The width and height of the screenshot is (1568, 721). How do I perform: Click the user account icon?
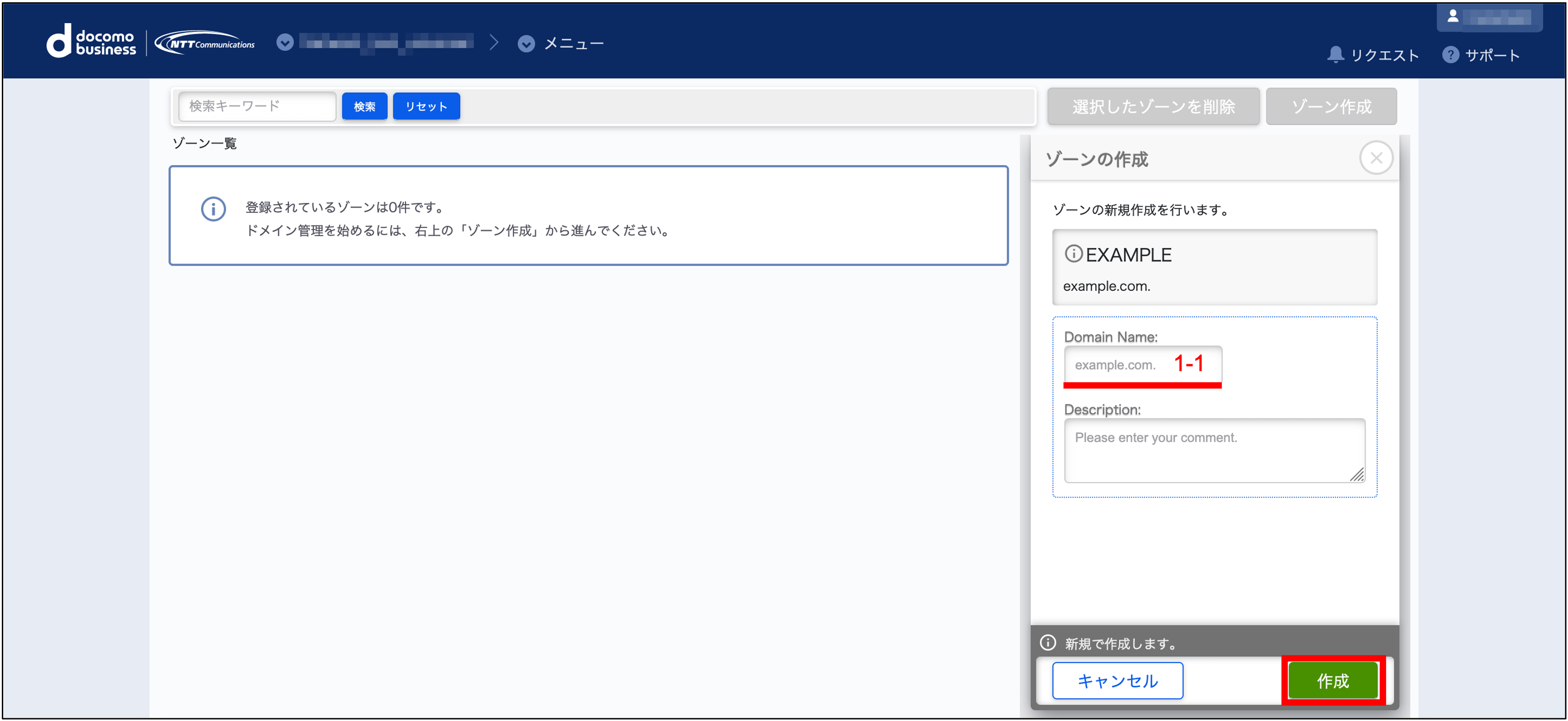[1452, 16]
